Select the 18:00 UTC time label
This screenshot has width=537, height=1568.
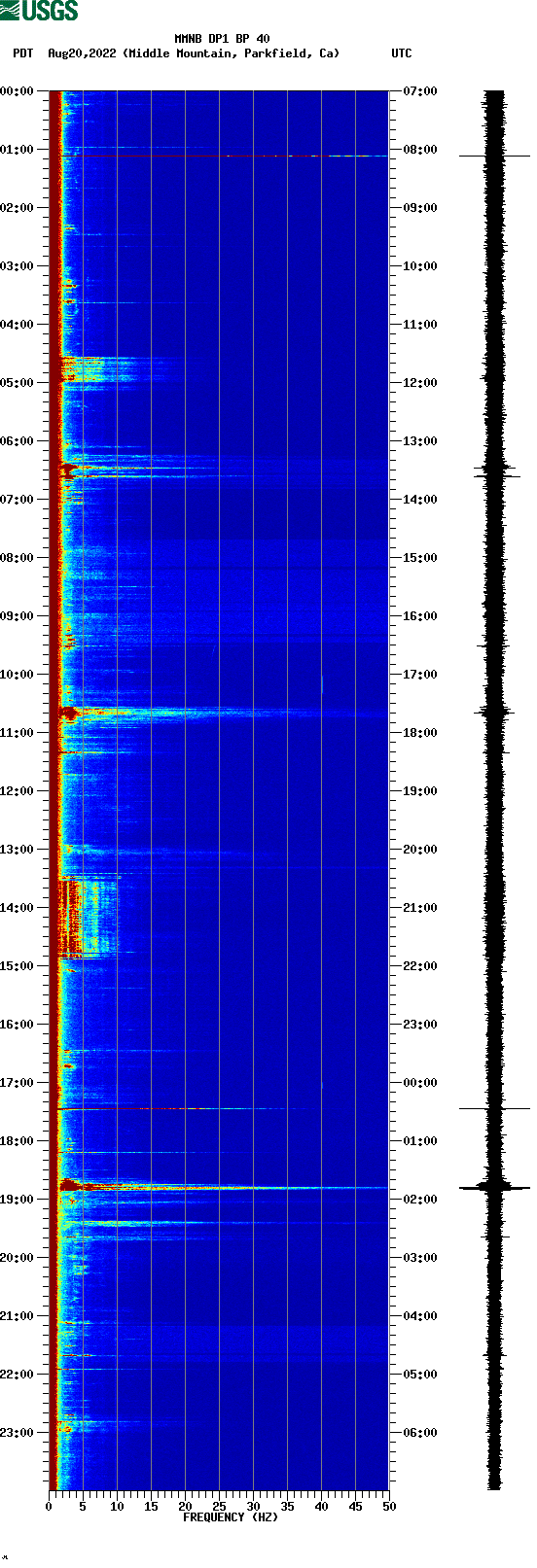pos(420,733)
